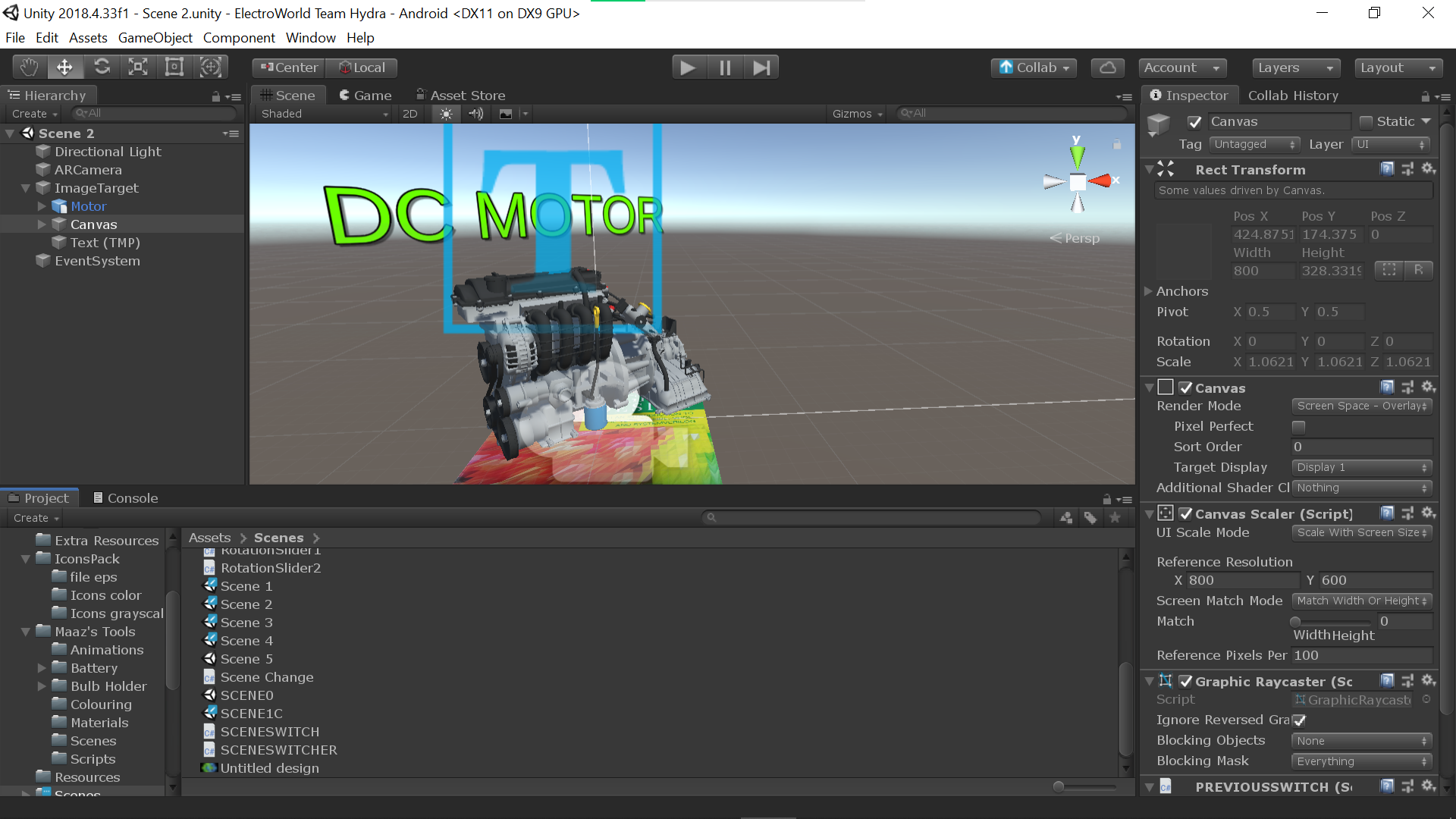Click the cloud services icon
The image size is (1456, 819).
coord(1107,67)
